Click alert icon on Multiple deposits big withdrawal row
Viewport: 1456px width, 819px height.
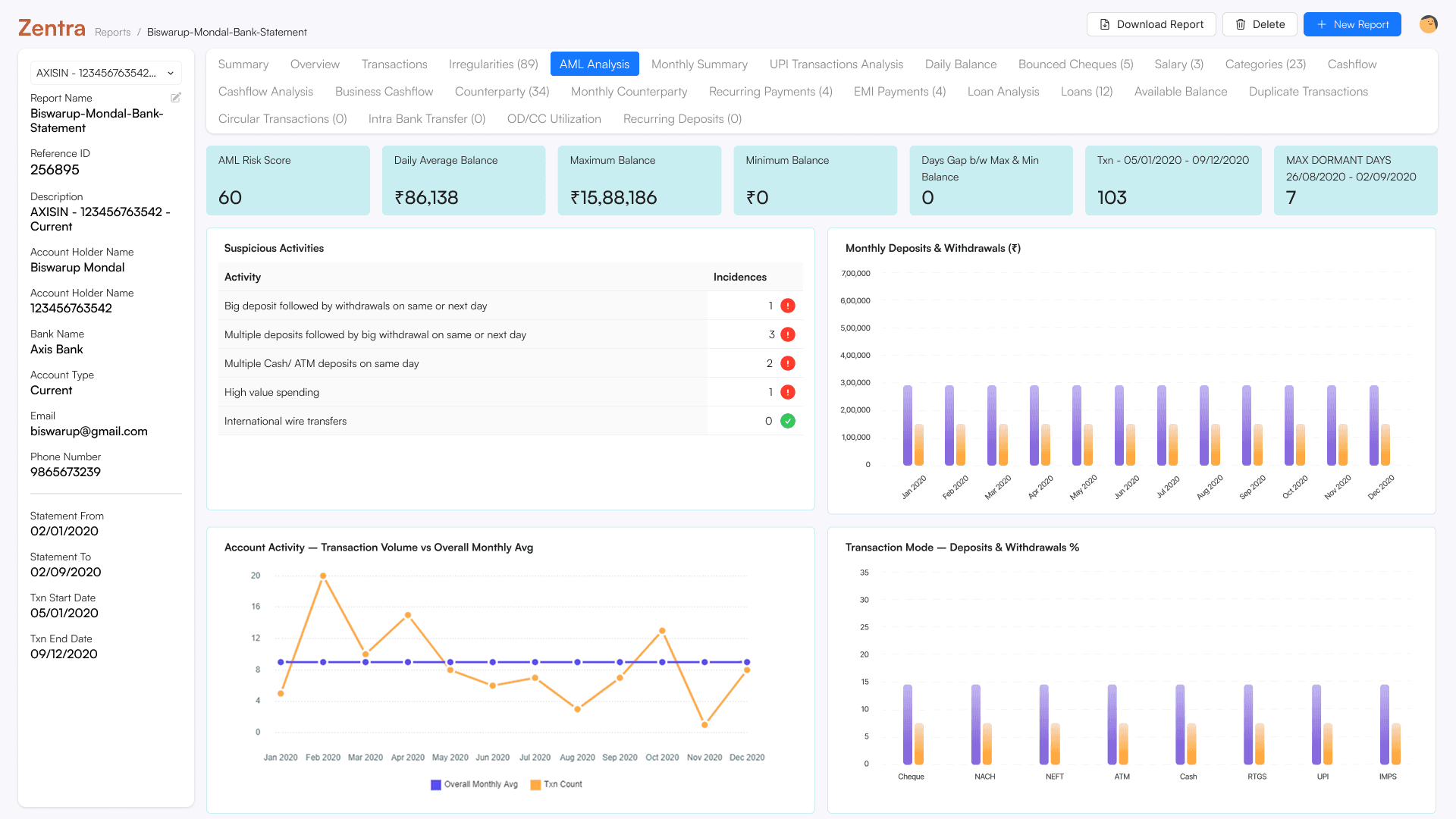pos(788,334)
